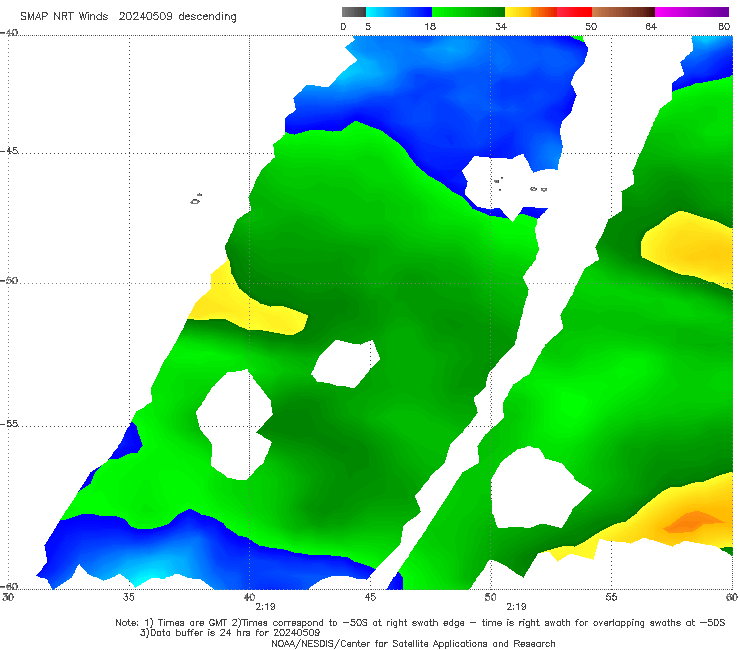Click the color bar label "5"
This screenshot has width=740, height=650.
(x=368, y=27)
